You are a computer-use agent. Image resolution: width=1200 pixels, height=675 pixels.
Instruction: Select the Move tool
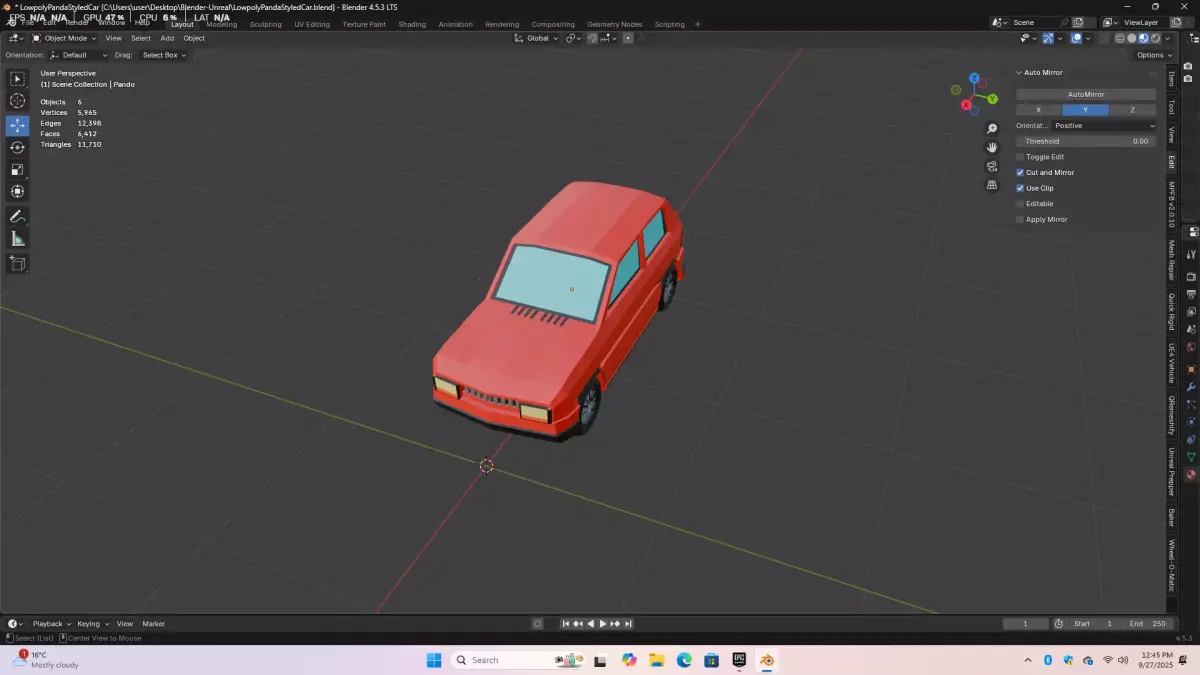point(17,126)
